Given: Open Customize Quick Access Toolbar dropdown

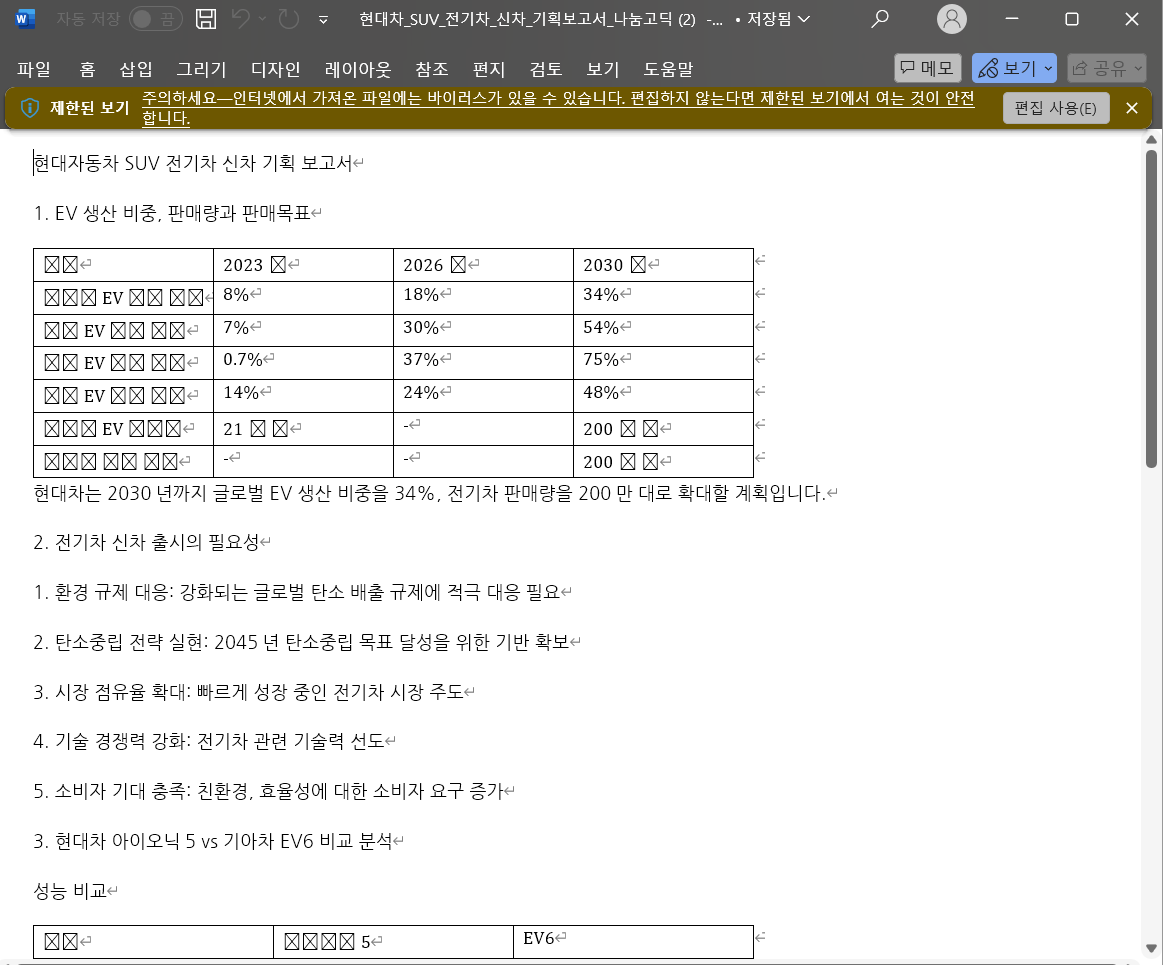Looking at the screenshot, I should coord(323,20).
